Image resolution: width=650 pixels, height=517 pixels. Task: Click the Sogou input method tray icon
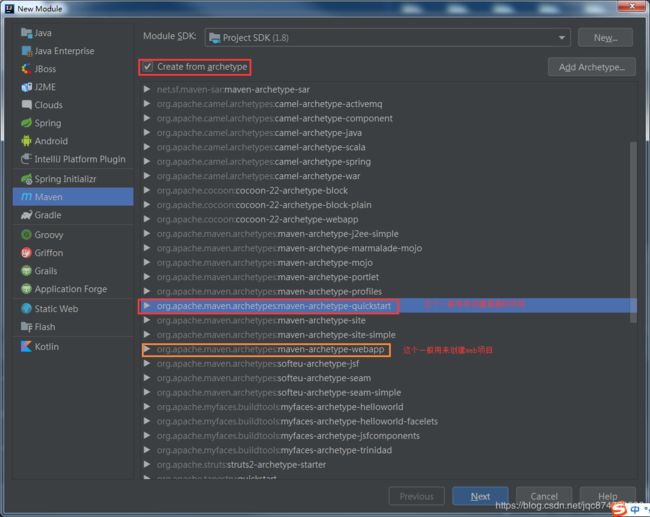click(x=619, y=509)
